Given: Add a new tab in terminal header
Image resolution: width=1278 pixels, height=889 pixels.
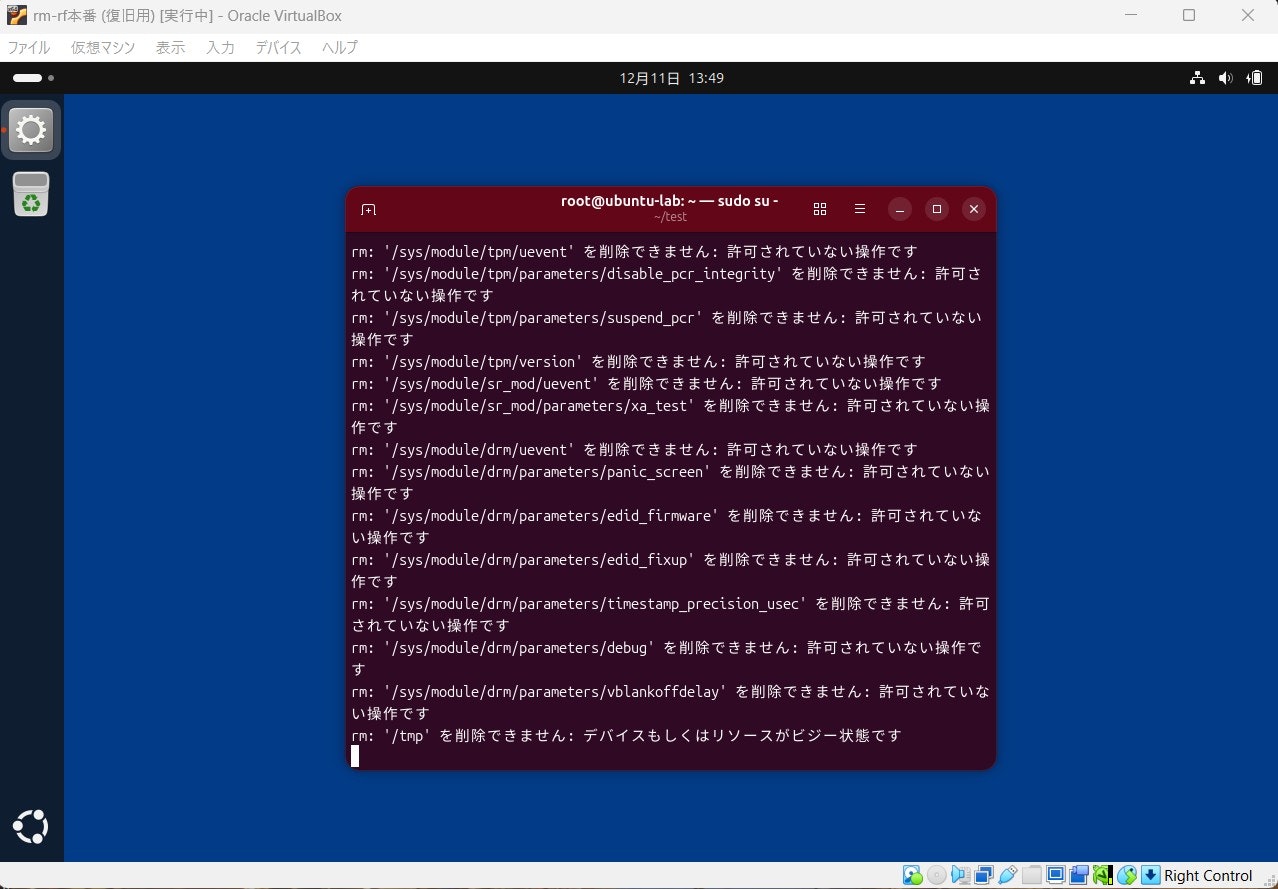Looking at the screenshot, I should click(368, 209).
